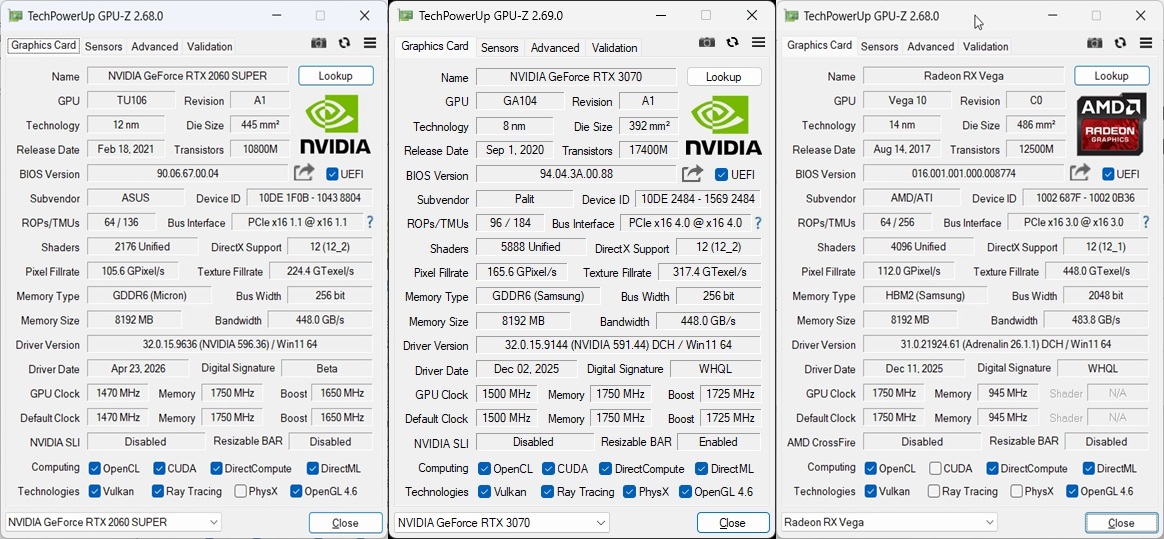Switch to Advanced tab in Radeon RX Vega window
Image resolution: width=1164 pixels, height=539 pixels.
pyautogui.click(x=930, y=46)
